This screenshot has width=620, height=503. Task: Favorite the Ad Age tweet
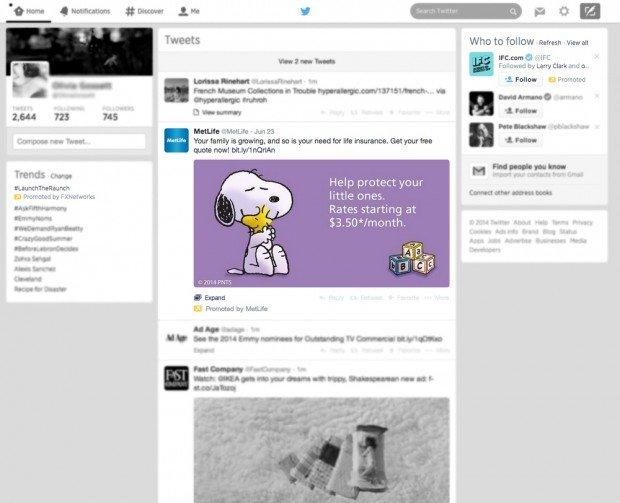click(405, 350)
